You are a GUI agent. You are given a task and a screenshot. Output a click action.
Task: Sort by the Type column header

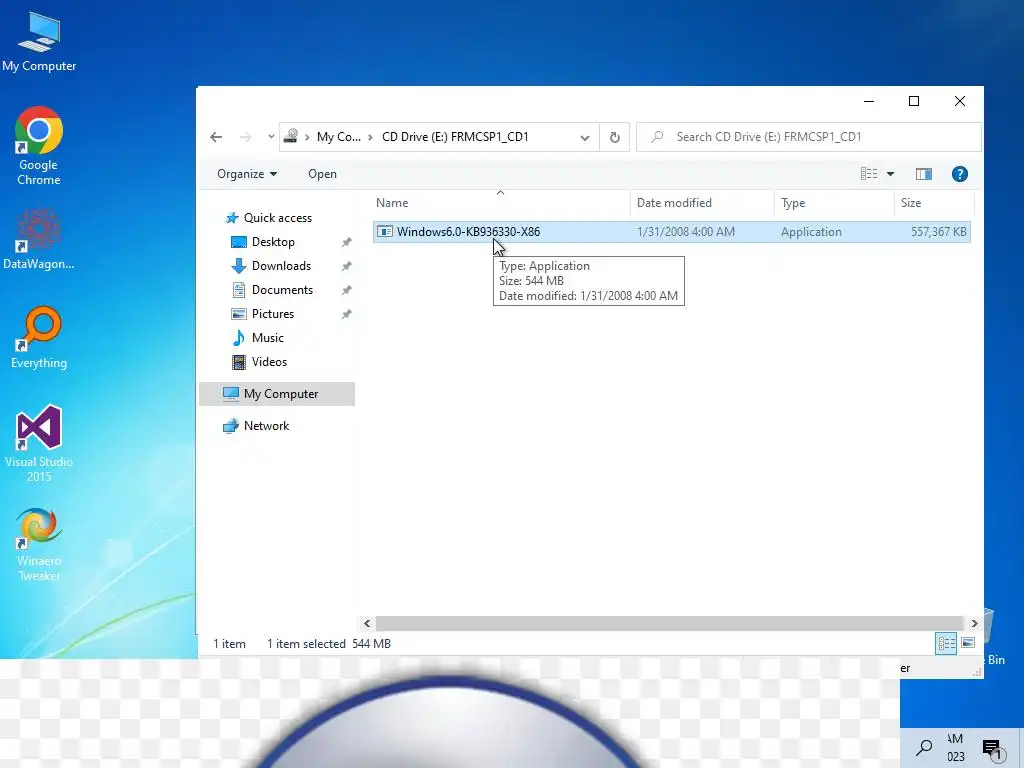834,203
